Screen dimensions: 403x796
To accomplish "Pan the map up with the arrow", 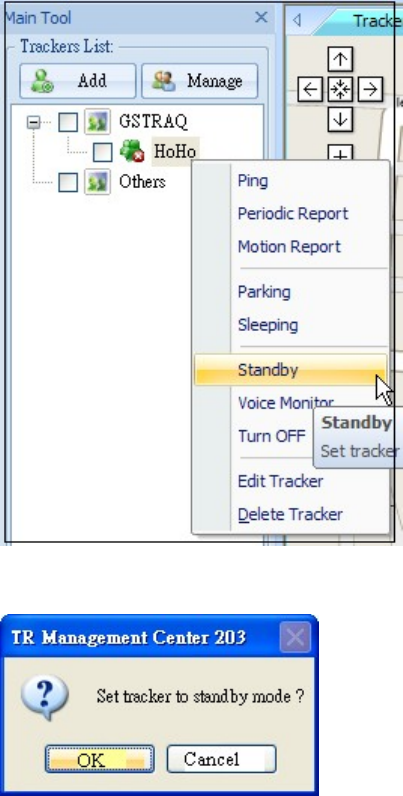I will point(340,60).
